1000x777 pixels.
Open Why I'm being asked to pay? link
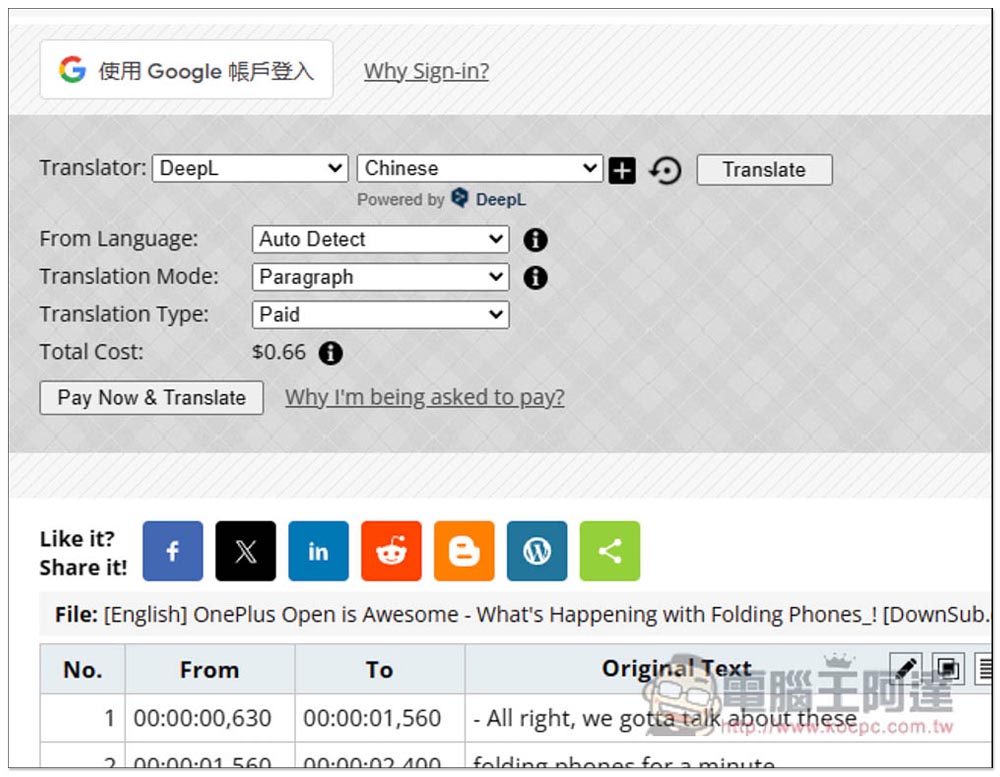425,397
